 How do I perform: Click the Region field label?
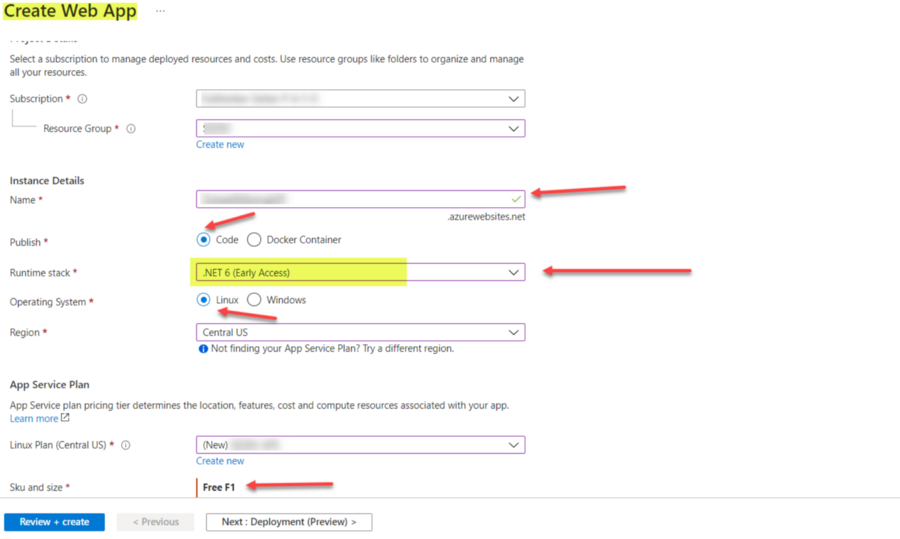(25, 332)
